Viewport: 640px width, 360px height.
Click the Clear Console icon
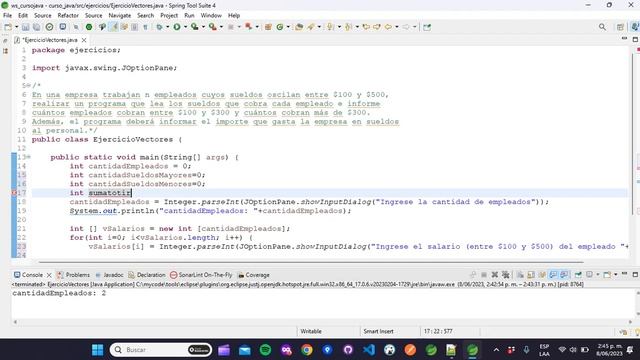click(x=520, y=275)
